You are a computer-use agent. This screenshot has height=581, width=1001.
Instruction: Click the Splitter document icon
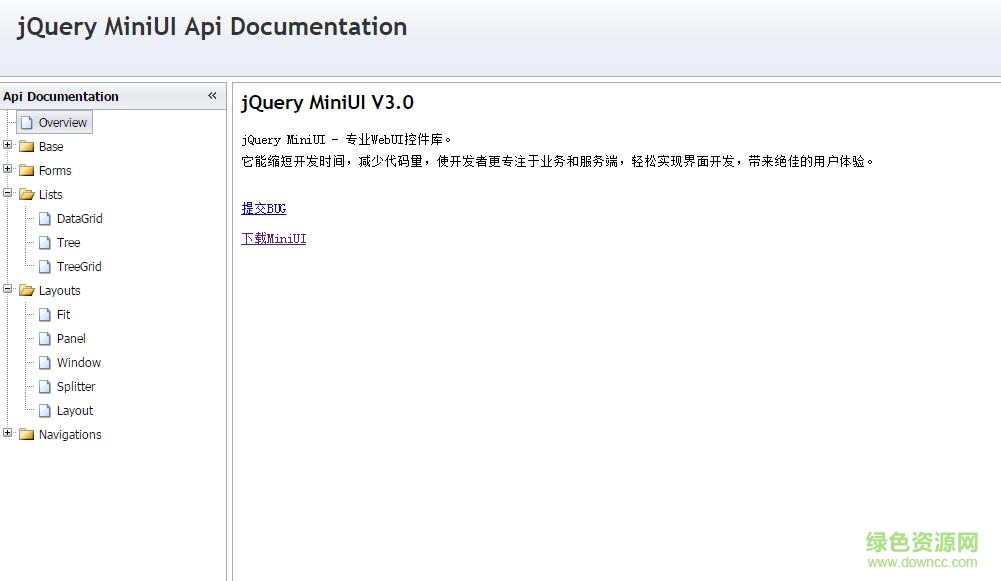click(45, 386)
